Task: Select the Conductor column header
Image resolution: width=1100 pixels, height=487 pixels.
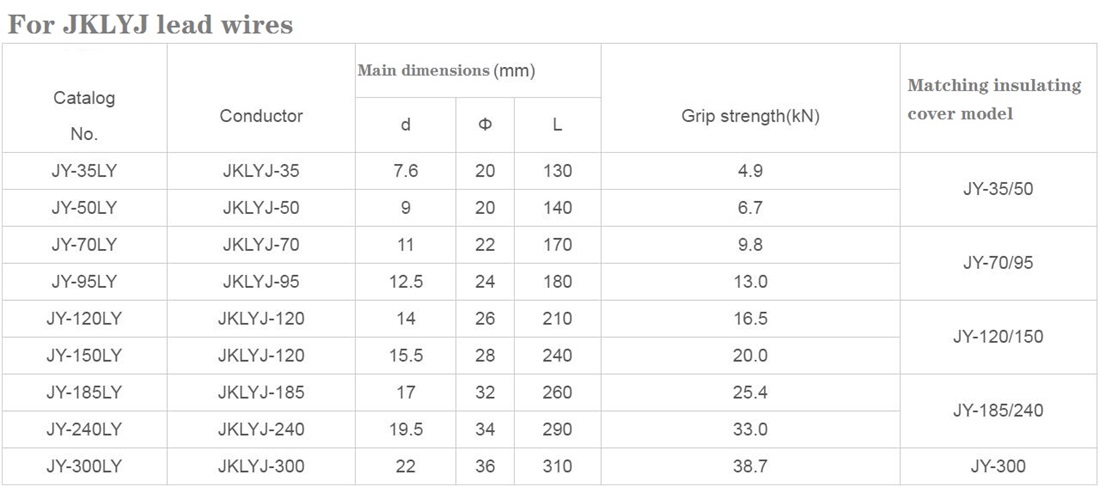Action: pos(261,116)
